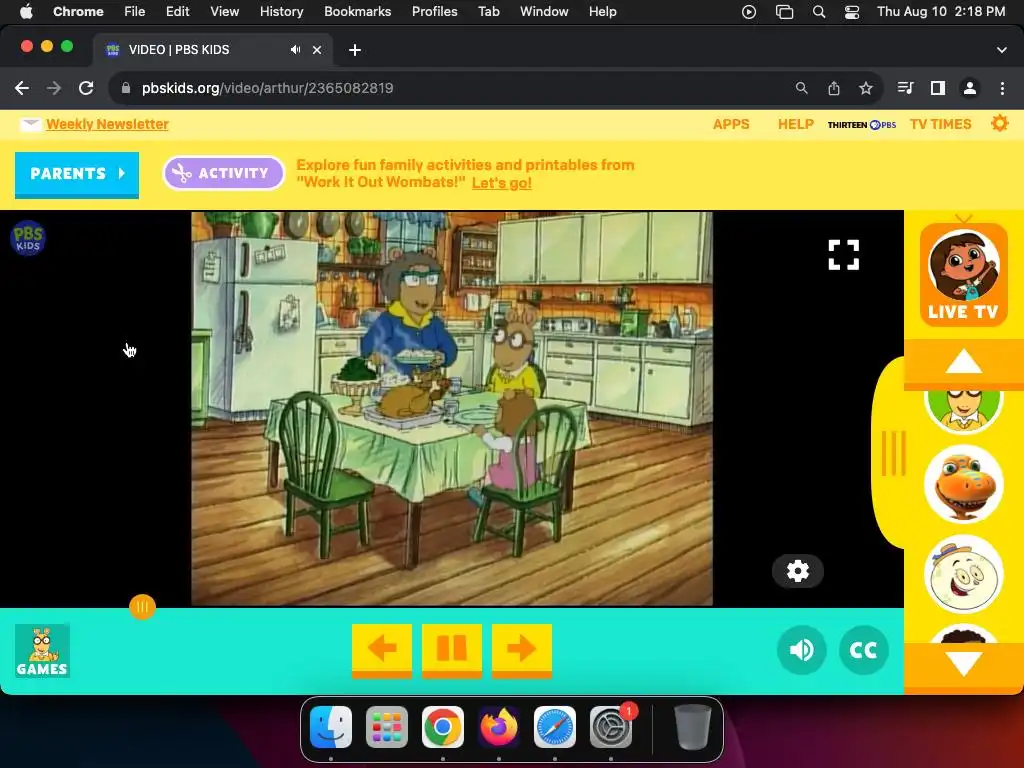This screenshot has height=768, width=1024.
Task: Move show list up with arrow
Action: tap(964, 363)
